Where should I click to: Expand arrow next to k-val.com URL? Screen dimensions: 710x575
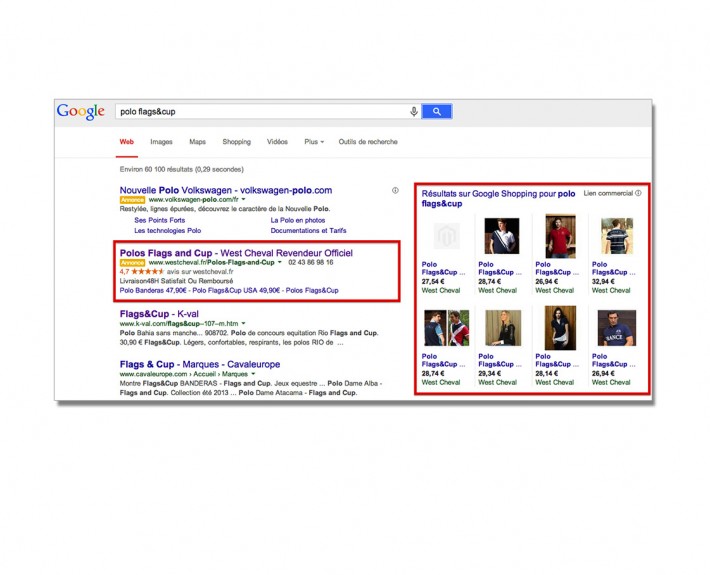tap(244, 323)
